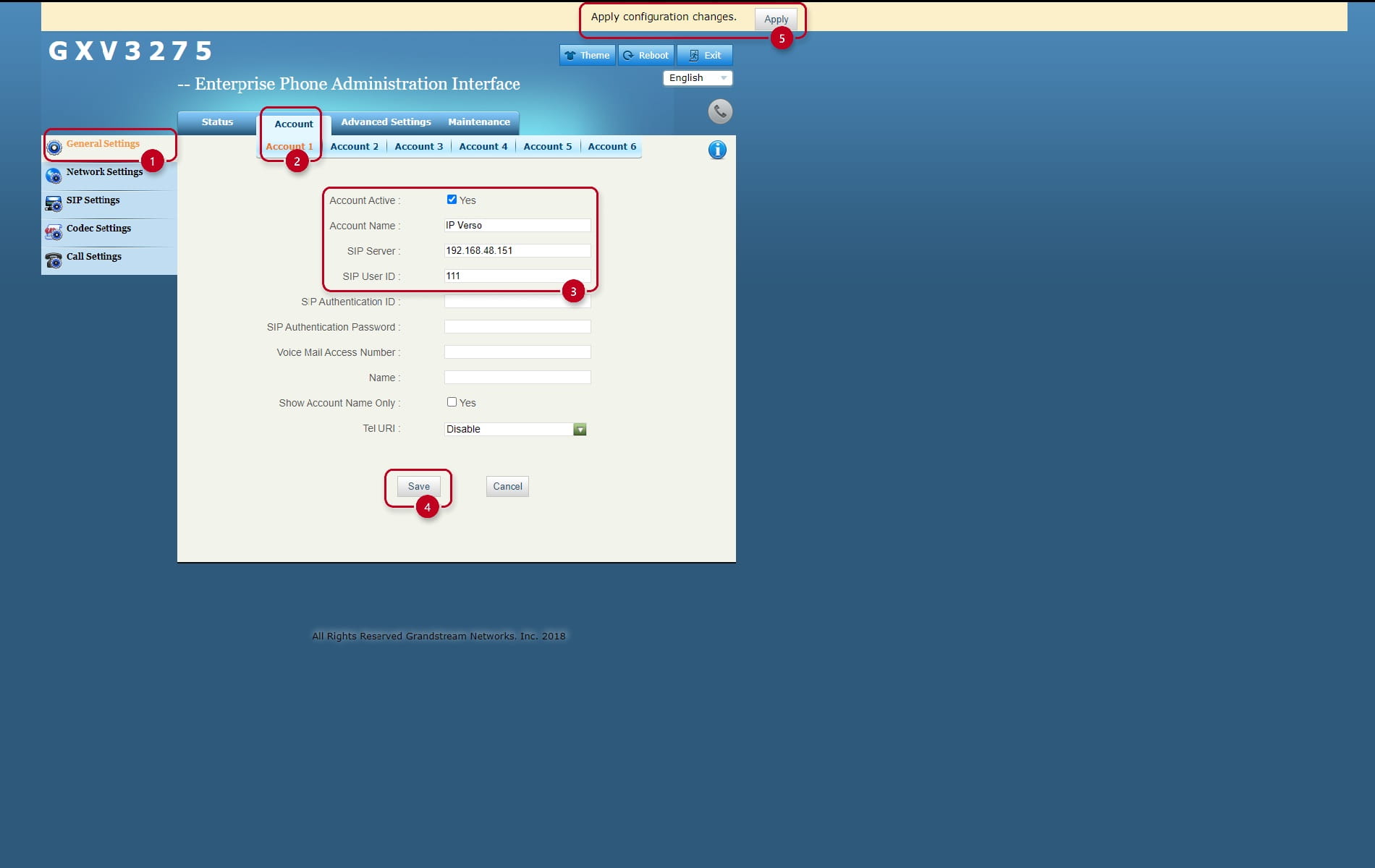Image resolution: width=1375 pixels, height=868 pixels.
Task: Switch to the Account 3 sub-tab
Action: click(418, 146)
